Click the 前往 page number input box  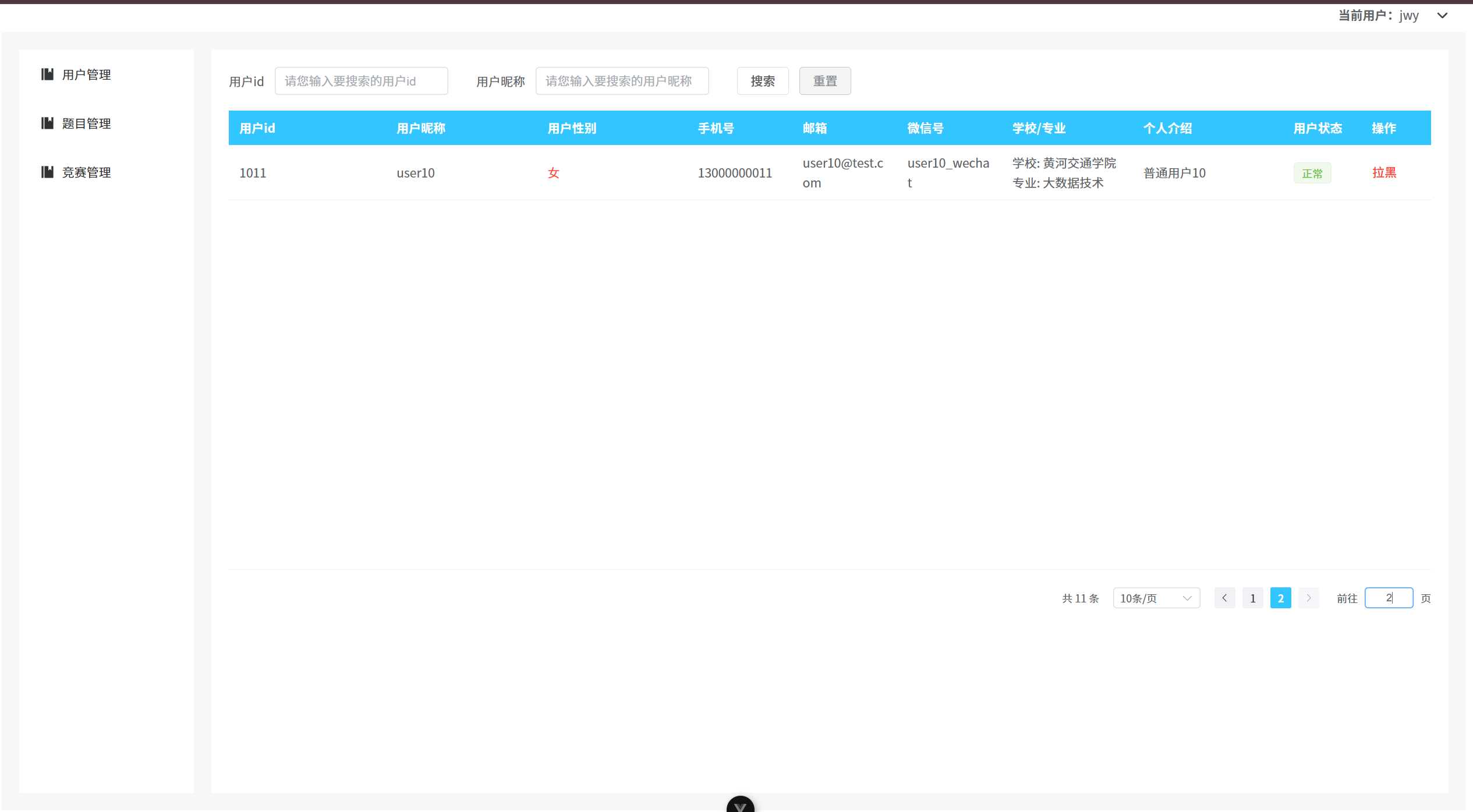tap(1389, 598)
